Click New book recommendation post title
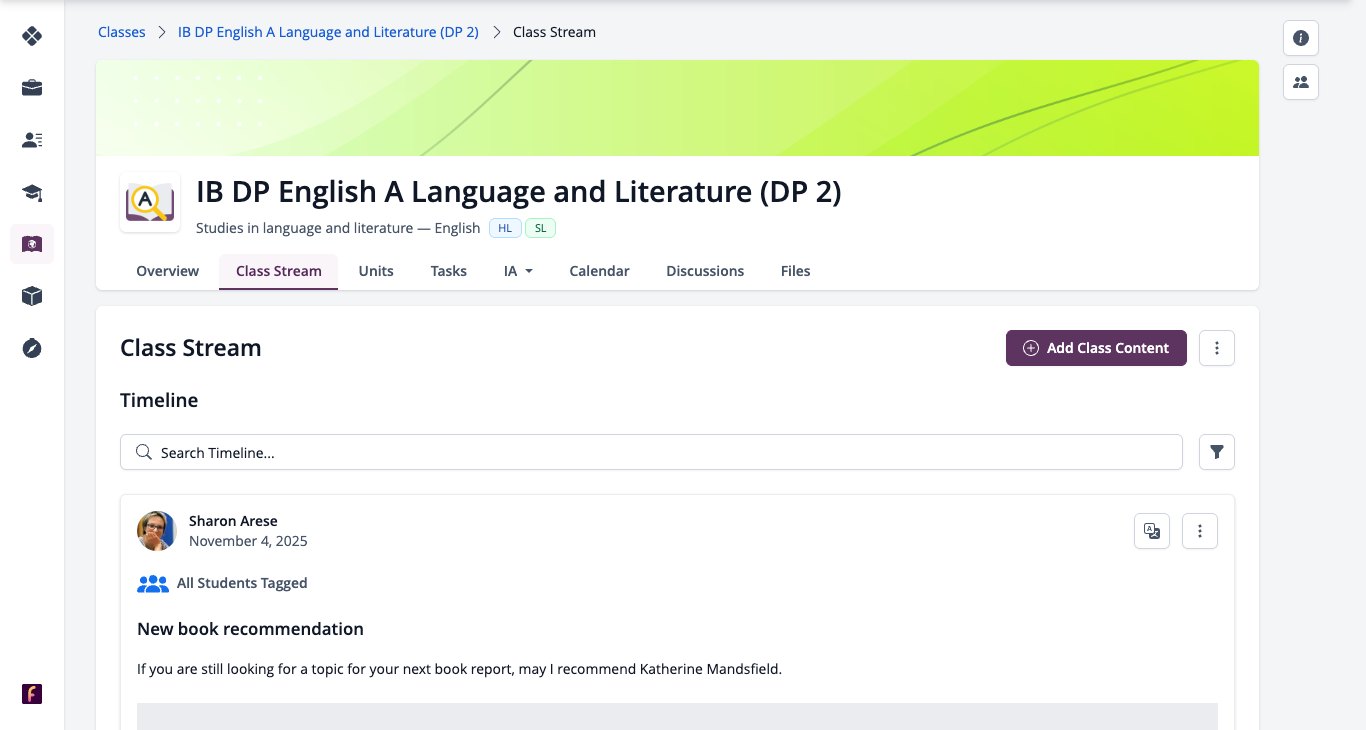1366x730 pixels. 250,629
